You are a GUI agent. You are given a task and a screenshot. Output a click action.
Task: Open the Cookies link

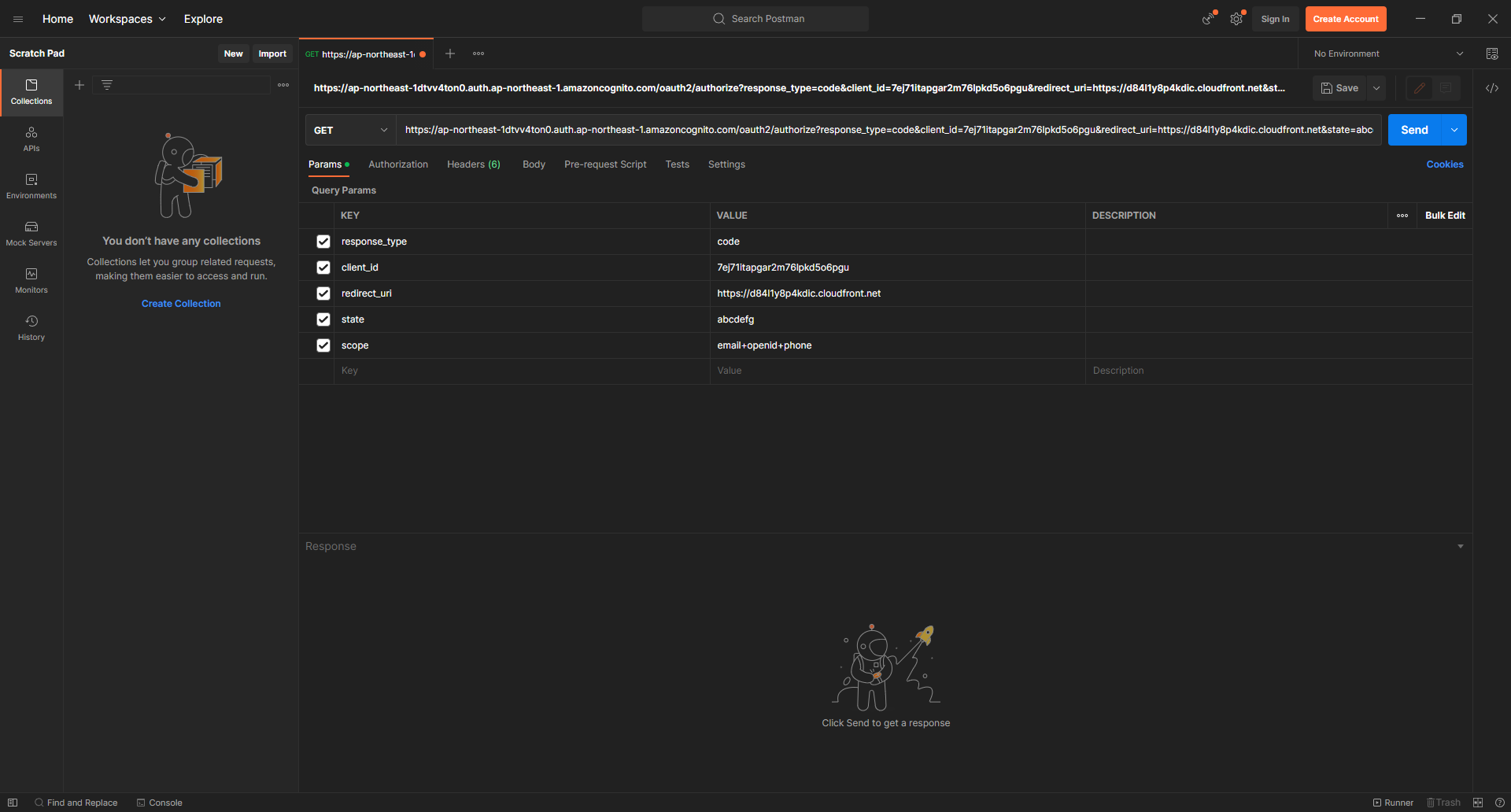click(1445, 164)
